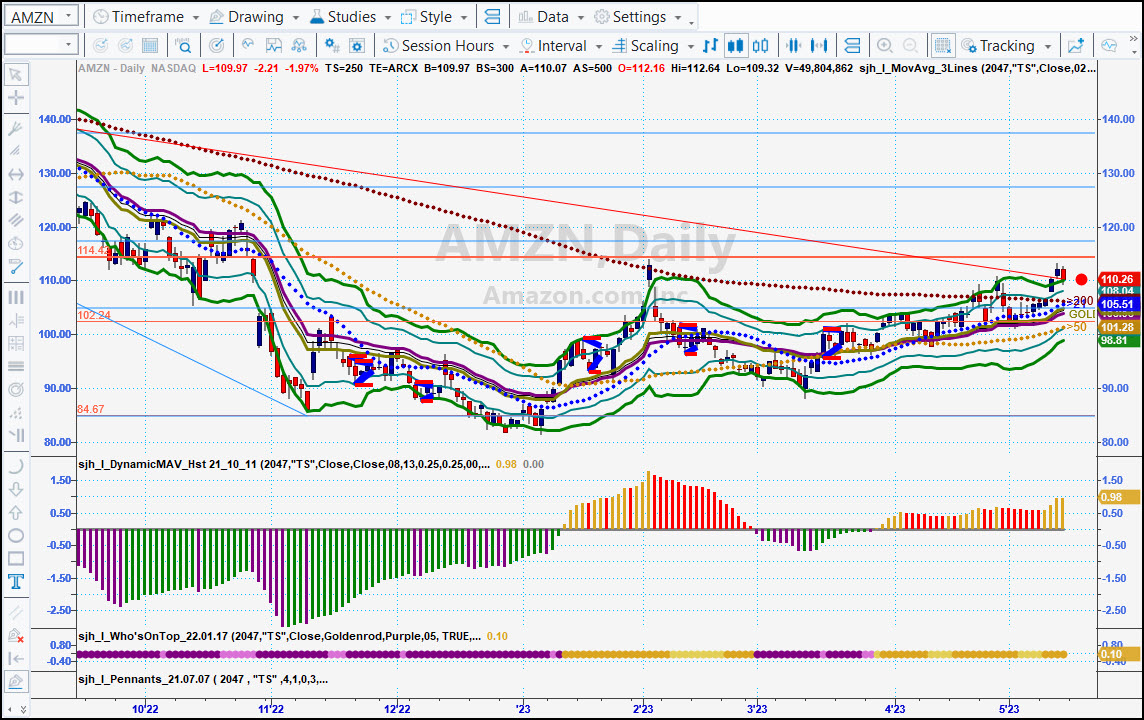The height and width of the screenshot is (720, 1144).
Task: Toggle the grid display button
Action: click(x=943, y=46)
